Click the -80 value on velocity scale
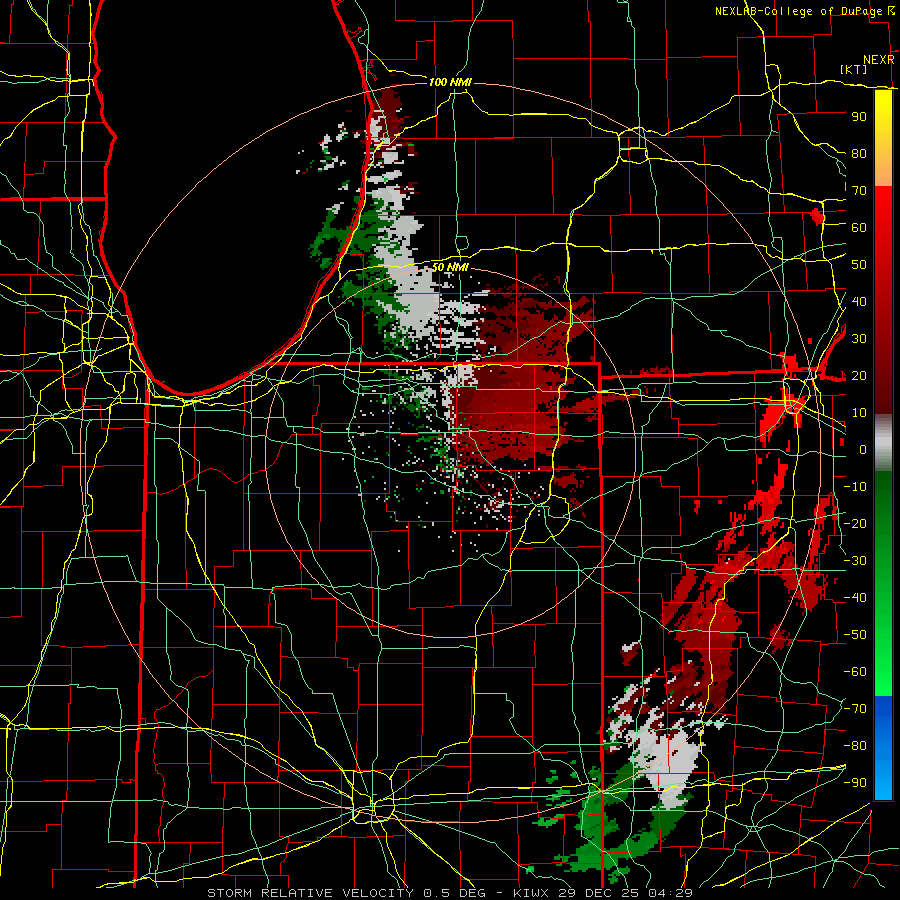The image size is (900, 900). (855, 746)
